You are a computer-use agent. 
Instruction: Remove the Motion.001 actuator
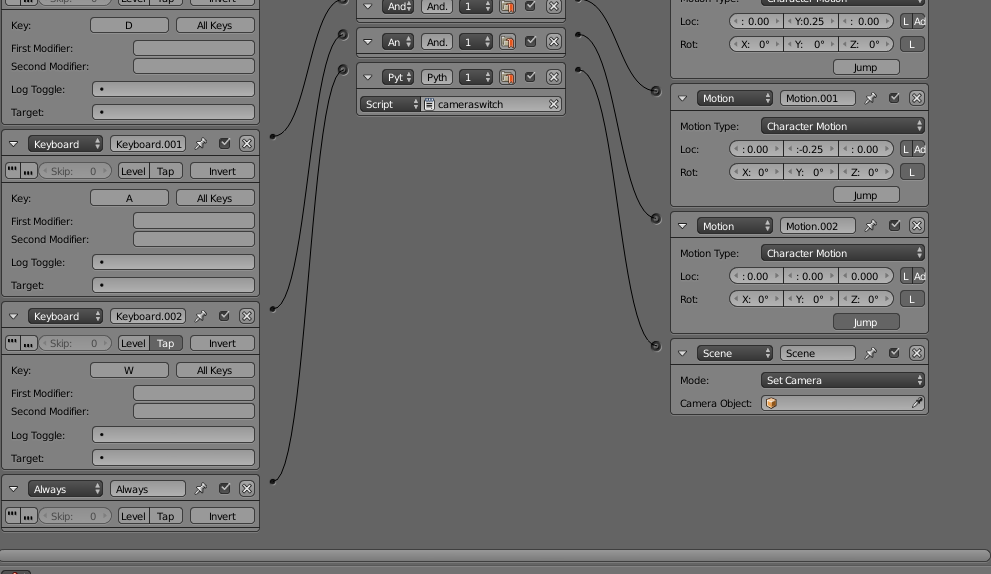point(916,98)
